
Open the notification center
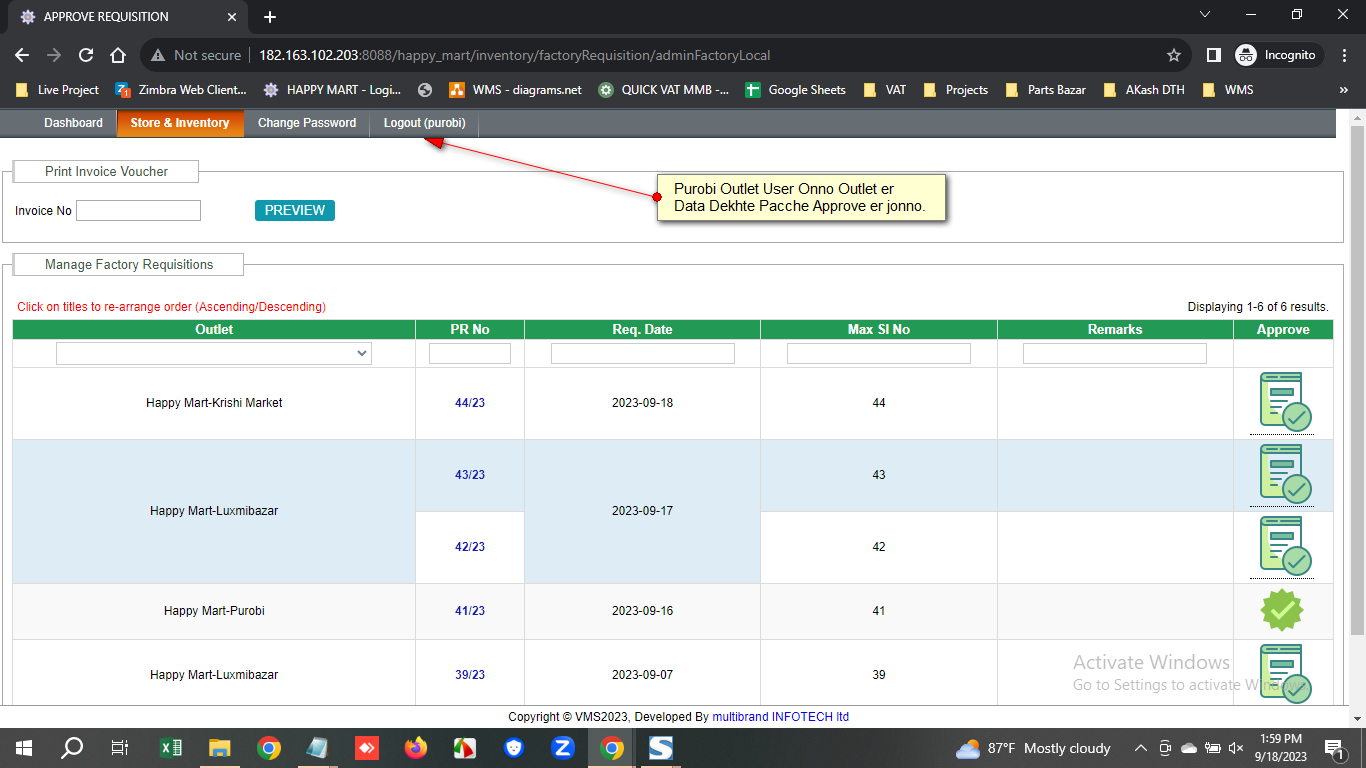(1334, 748)
